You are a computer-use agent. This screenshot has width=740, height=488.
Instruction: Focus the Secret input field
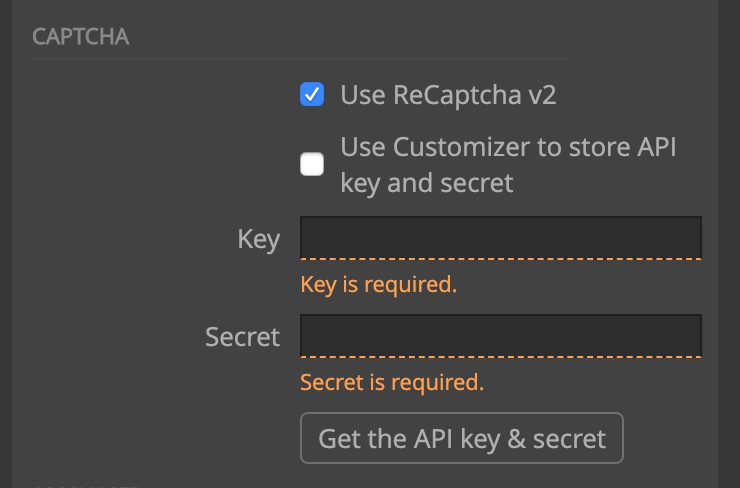501,336
